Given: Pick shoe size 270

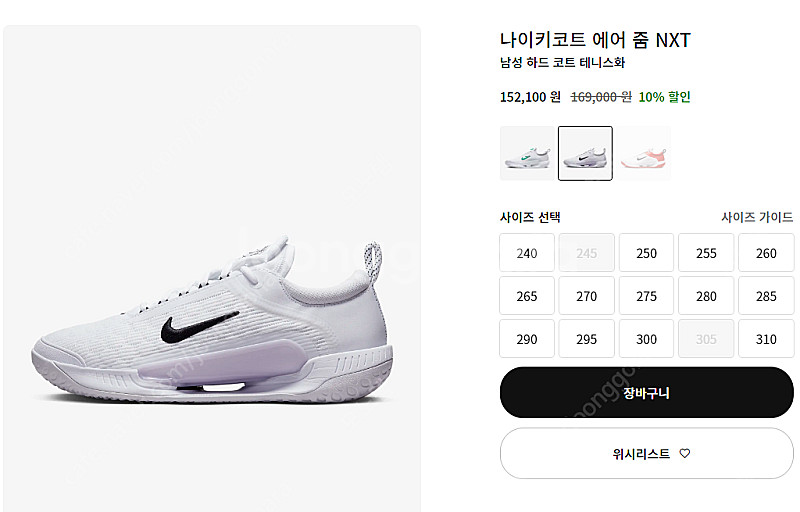Looking at the screenshot, I should [x=587, y=296].
